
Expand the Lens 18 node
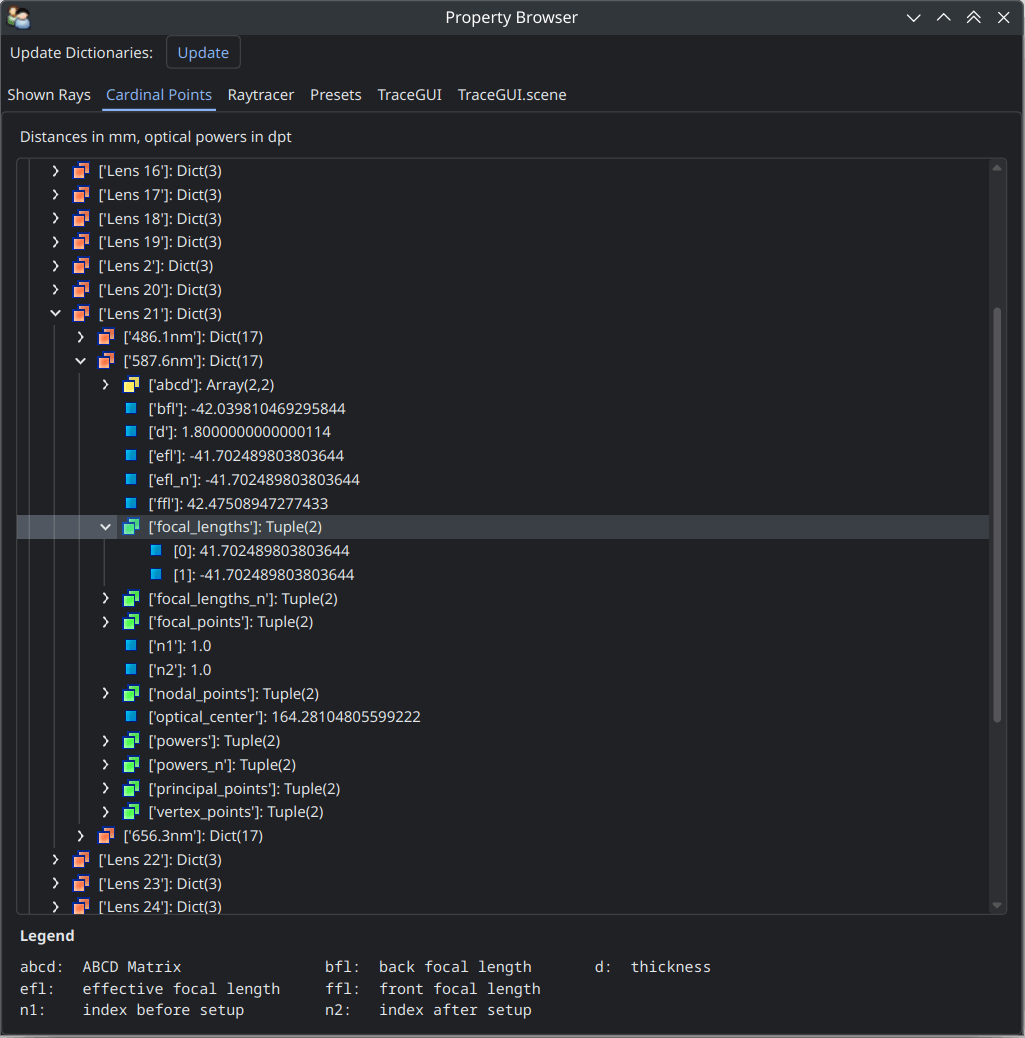[56, 218]
